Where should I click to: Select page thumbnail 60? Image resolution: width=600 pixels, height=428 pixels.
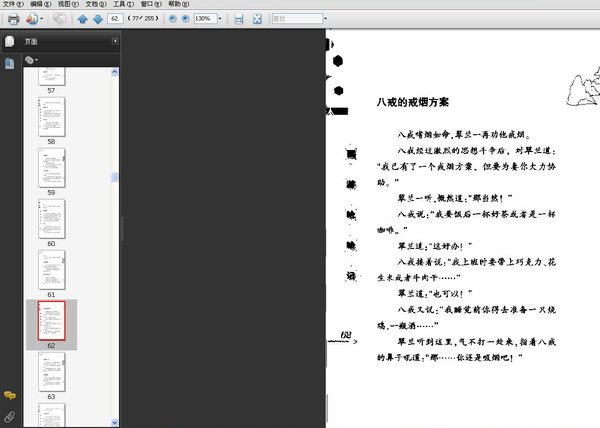[x=52, y=219]
